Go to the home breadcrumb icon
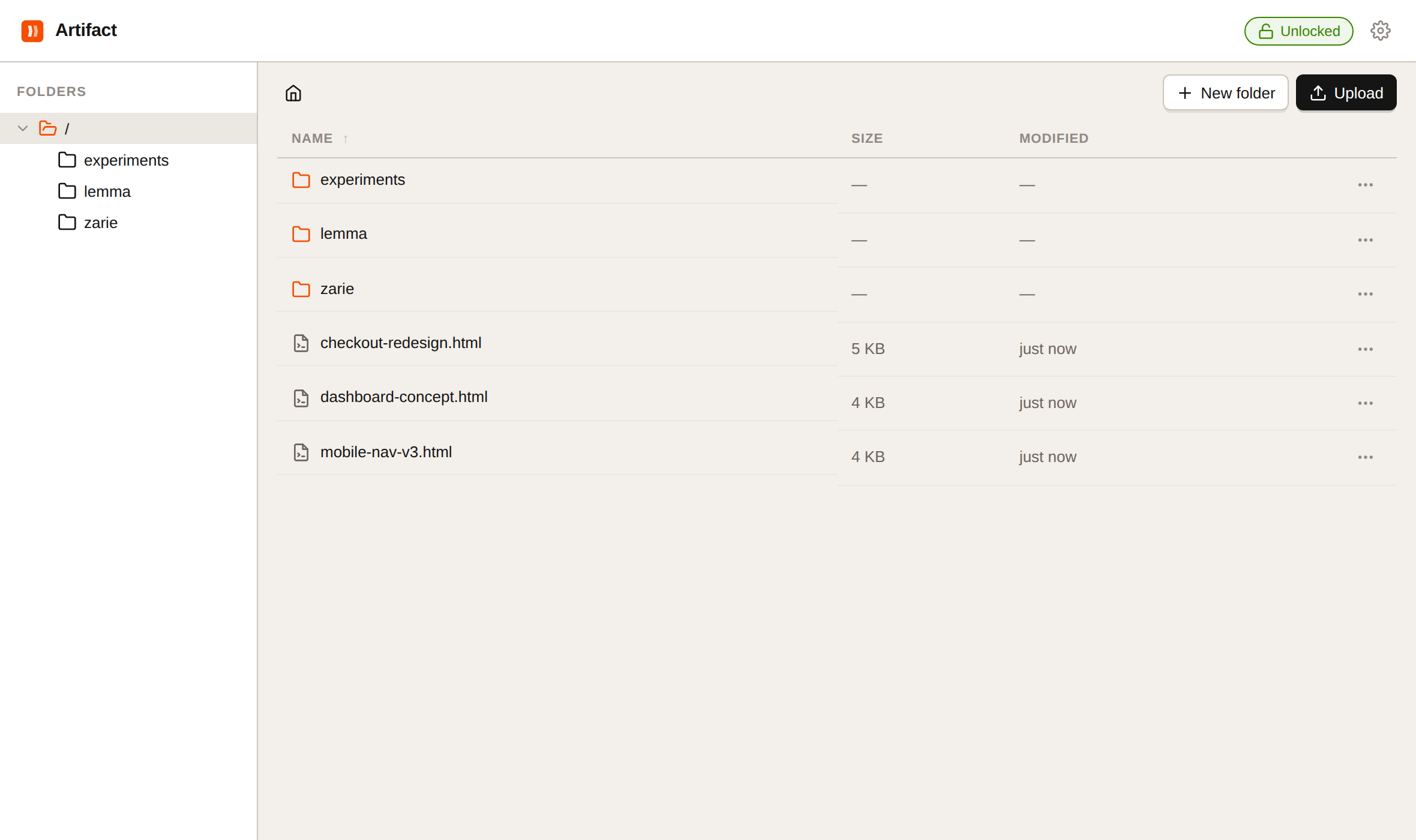The height and width of the screenshot is (840, 1416). [x=293, y=93]
